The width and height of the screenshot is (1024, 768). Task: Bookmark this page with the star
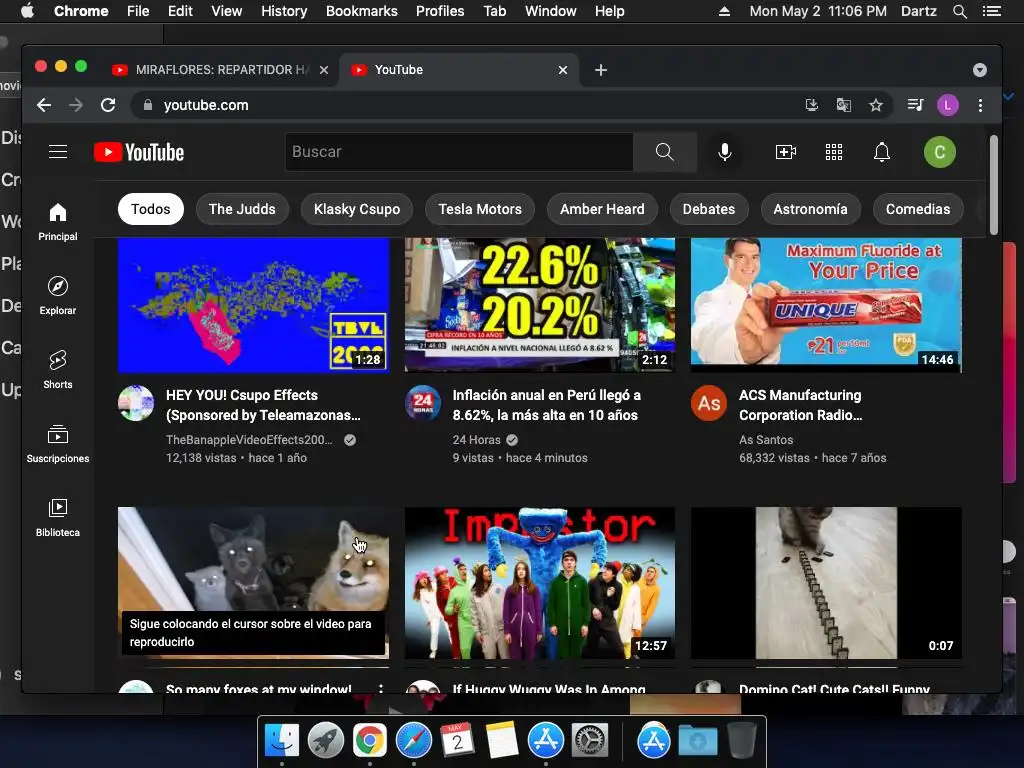coord(876,105)
